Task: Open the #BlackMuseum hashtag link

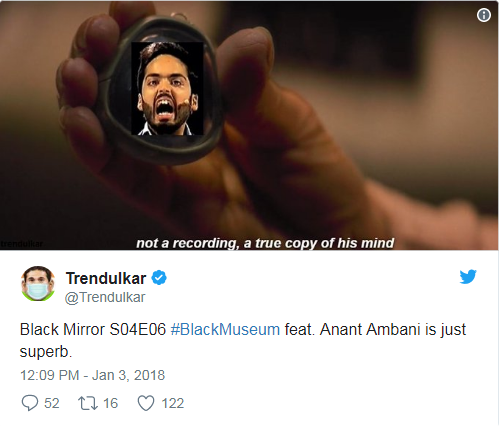Action: tap(225, 330)
